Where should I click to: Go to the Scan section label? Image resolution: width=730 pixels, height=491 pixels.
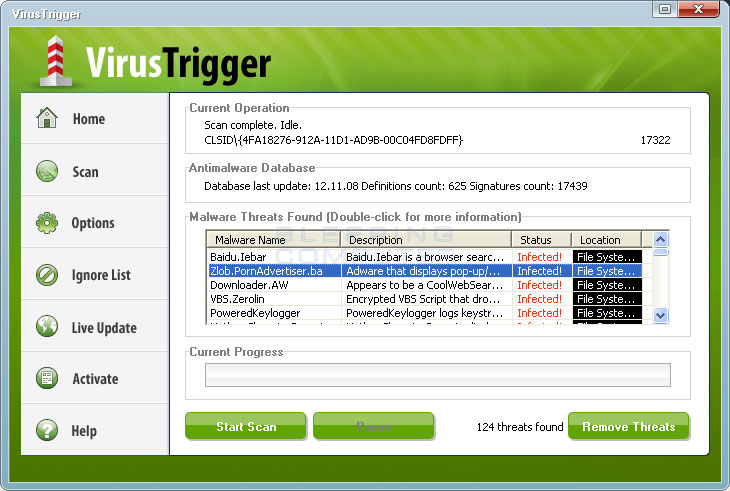(x=85, y=172)
